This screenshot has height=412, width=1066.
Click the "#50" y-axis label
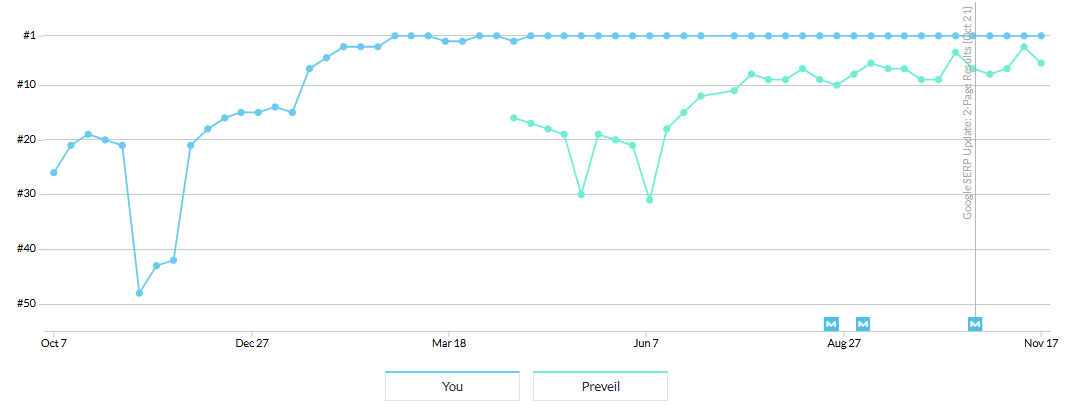pos(27,303)
